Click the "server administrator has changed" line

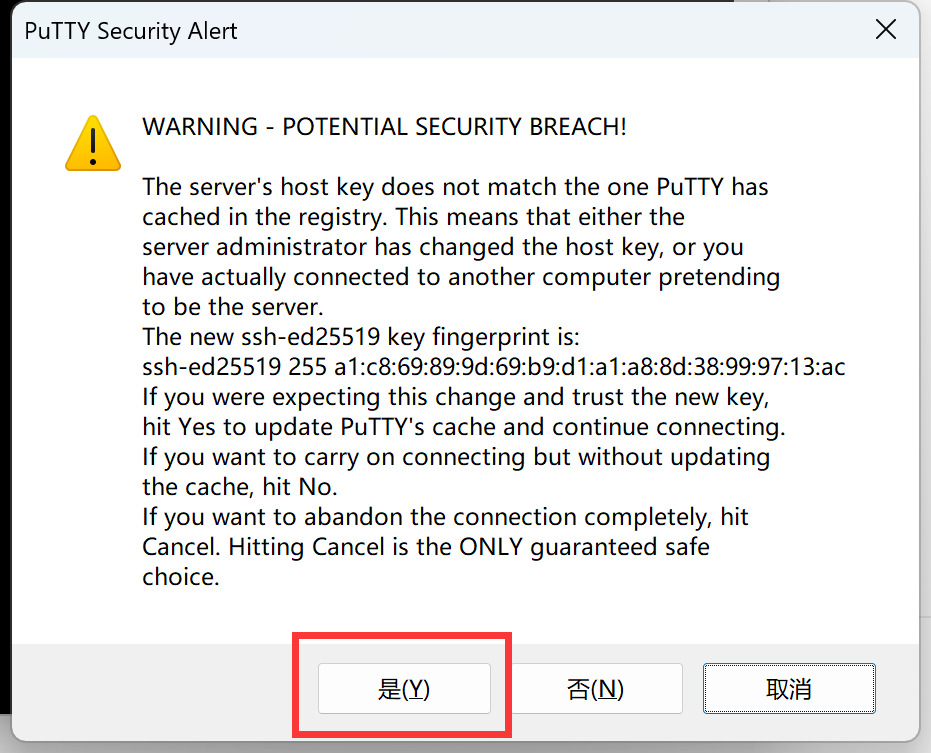coord(443,246)
